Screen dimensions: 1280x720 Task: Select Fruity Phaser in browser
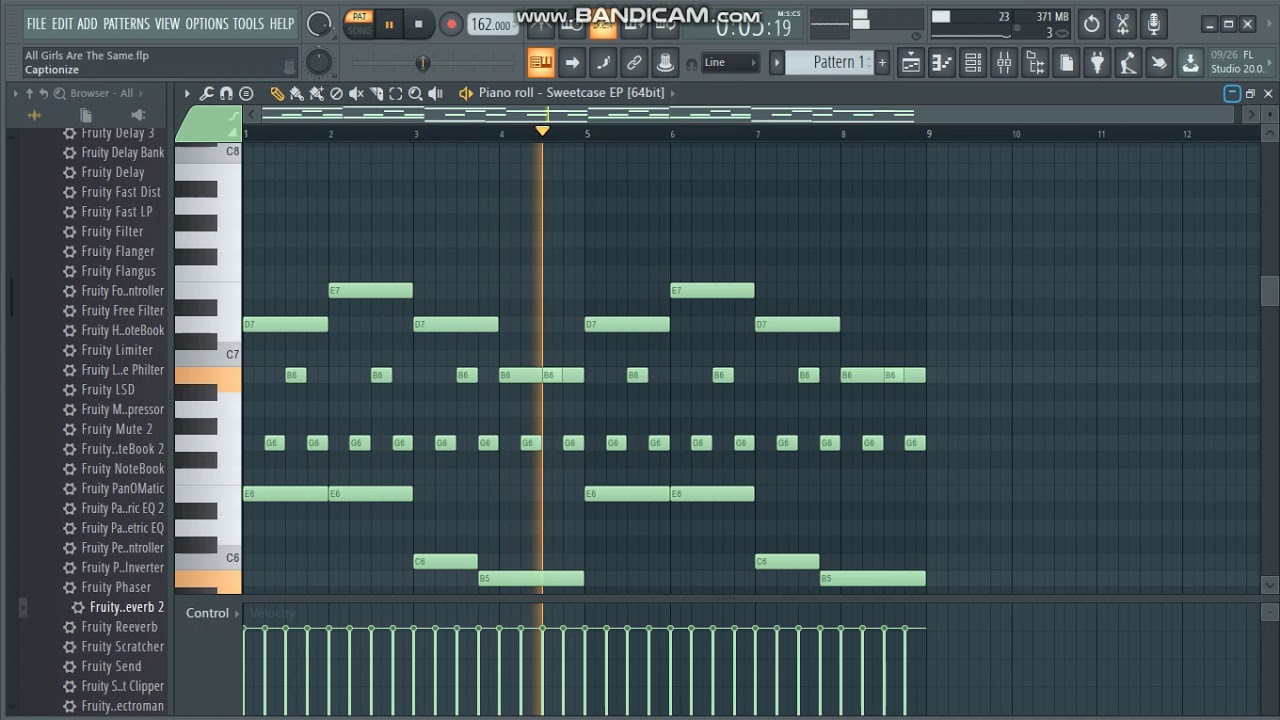click(116, 587)
